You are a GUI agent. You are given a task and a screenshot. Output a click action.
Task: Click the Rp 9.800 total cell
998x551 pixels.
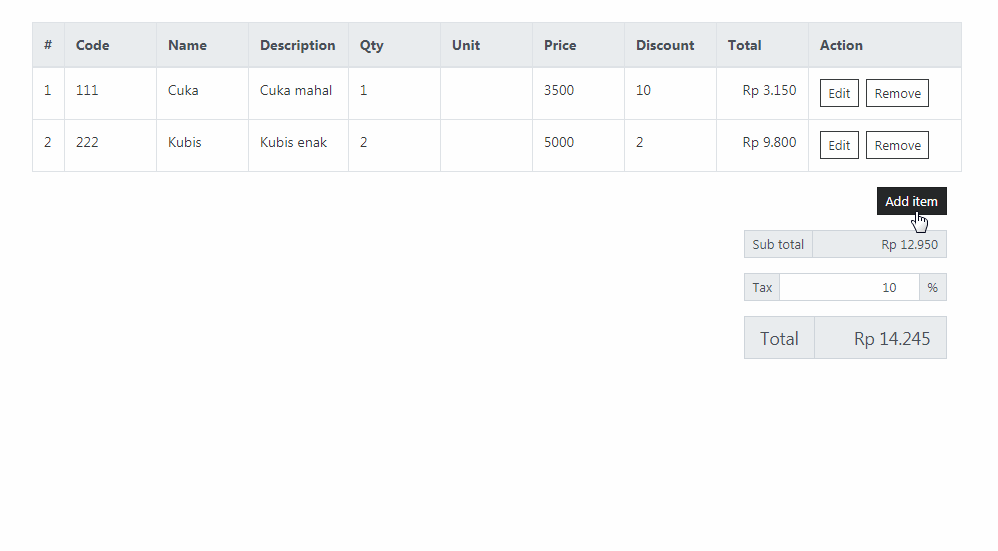[x=769, y=143]
